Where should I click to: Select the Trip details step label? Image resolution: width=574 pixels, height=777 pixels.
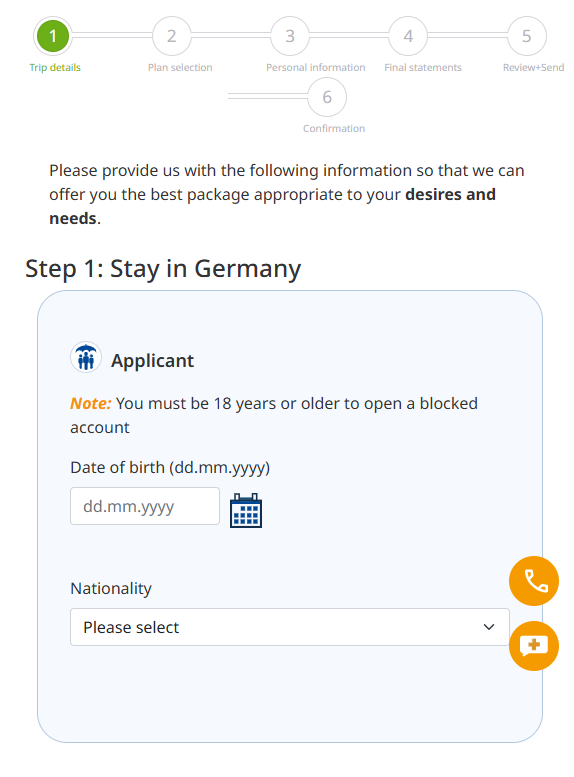tap(55, 67)
